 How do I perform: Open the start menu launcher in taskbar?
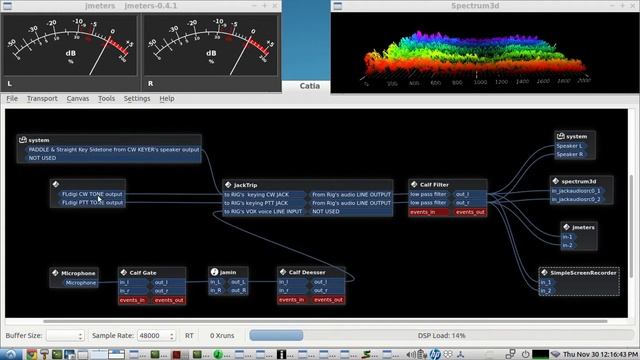pyautogui.click(x=11, y=354)
